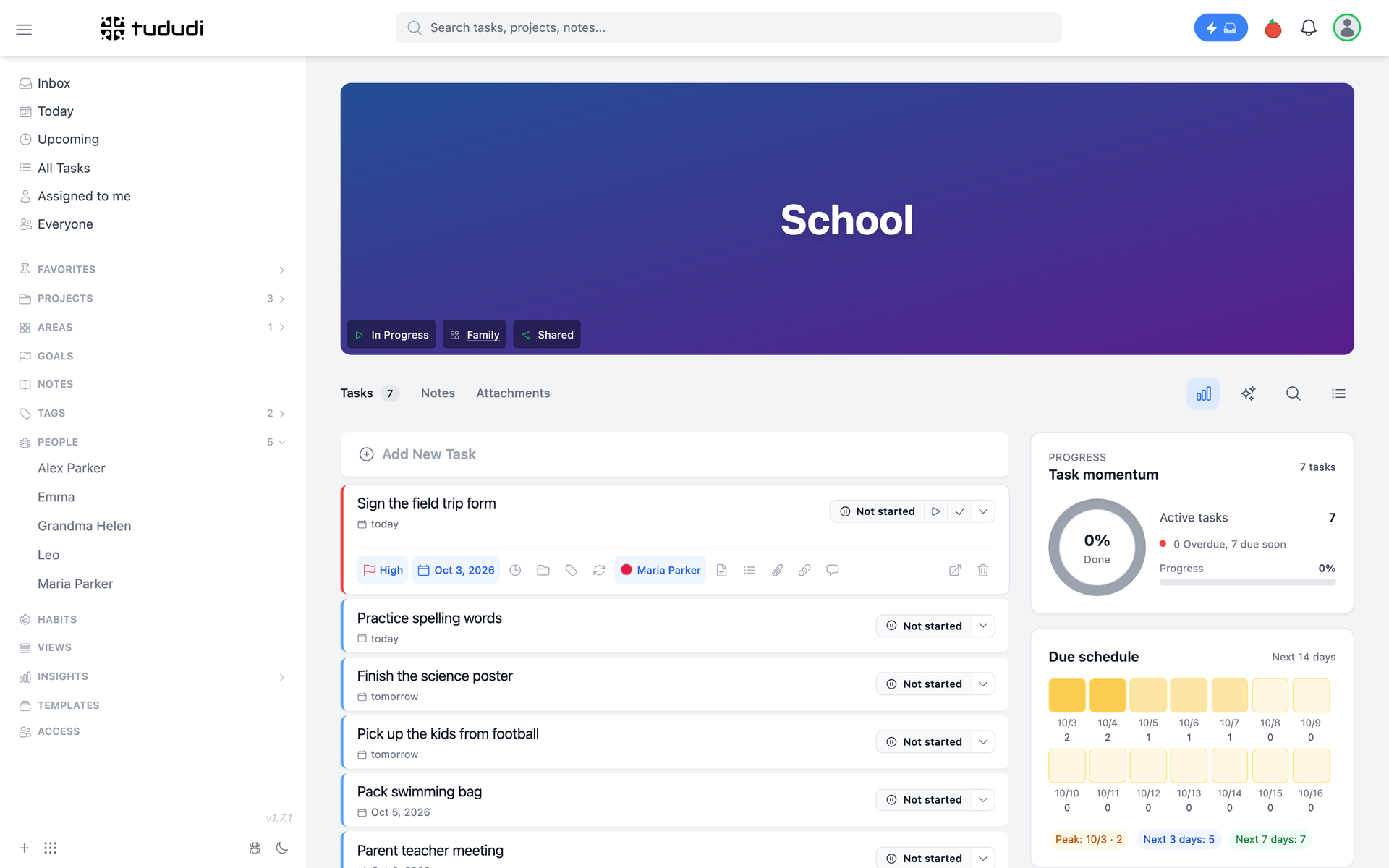1389x868 pixels.
Task: Click the subtasks list icon in field trip task
Action: point(749,570)
